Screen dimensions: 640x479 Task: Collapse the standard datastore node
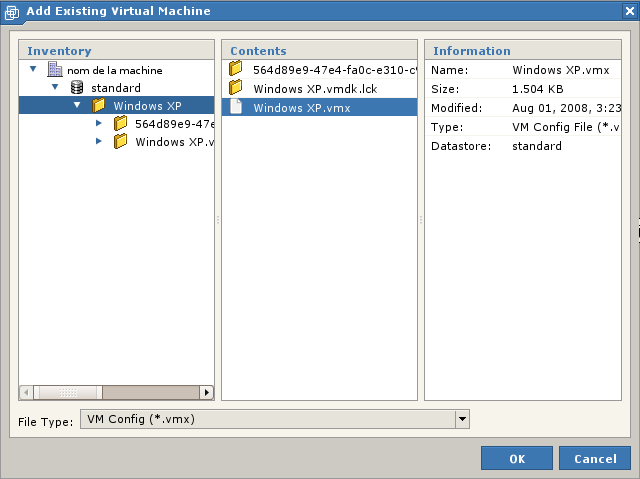pos(56,88)
